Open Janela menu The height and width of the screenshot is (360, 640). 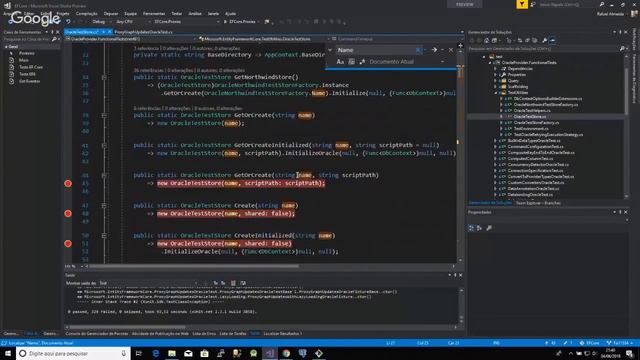(213, 13)
